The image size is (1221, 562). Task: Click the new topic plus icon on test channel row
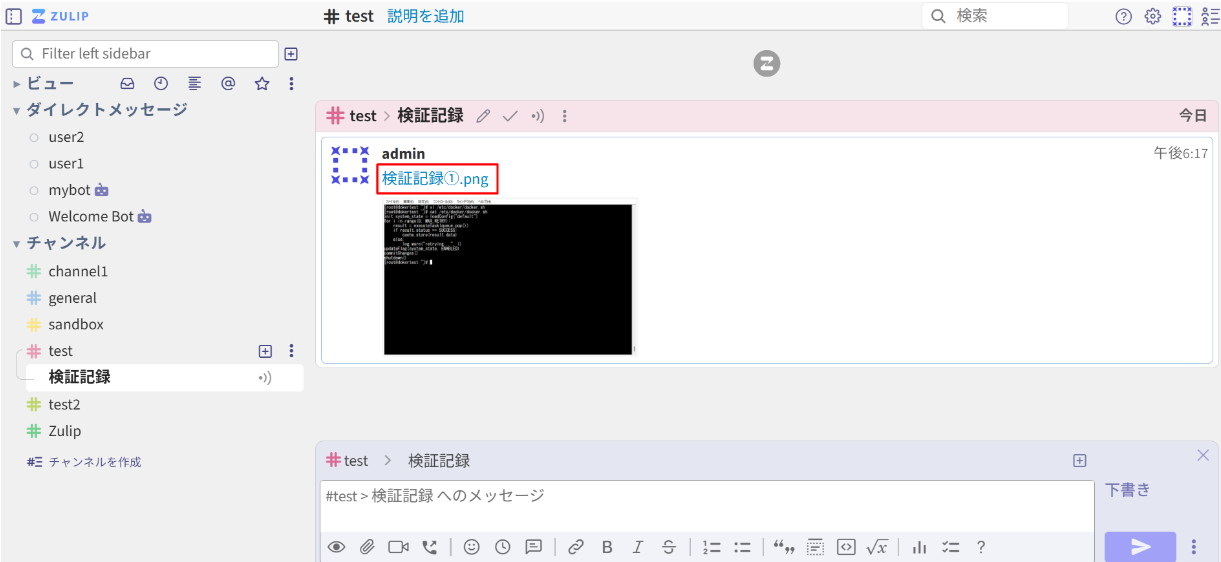pos(265,351)
